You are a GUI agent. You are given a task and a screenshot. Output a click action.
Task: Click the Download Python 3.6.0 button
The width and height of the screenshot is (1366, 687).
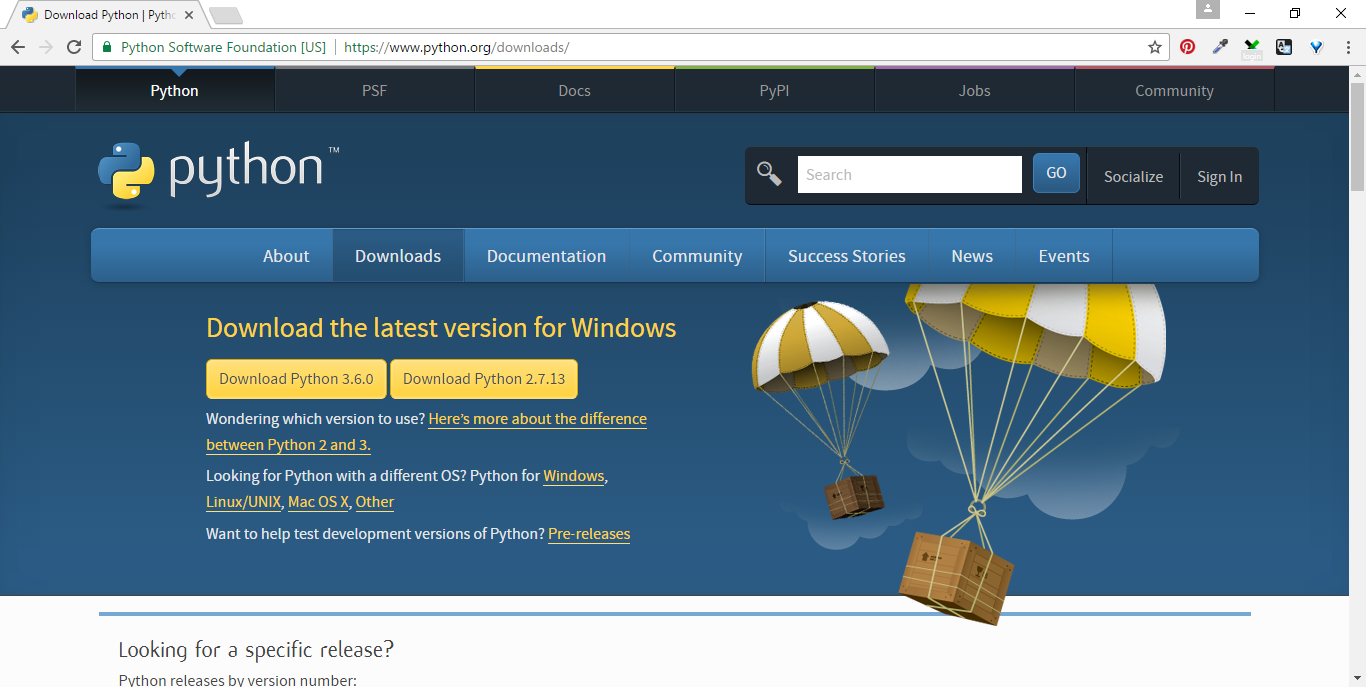point(296,379)
